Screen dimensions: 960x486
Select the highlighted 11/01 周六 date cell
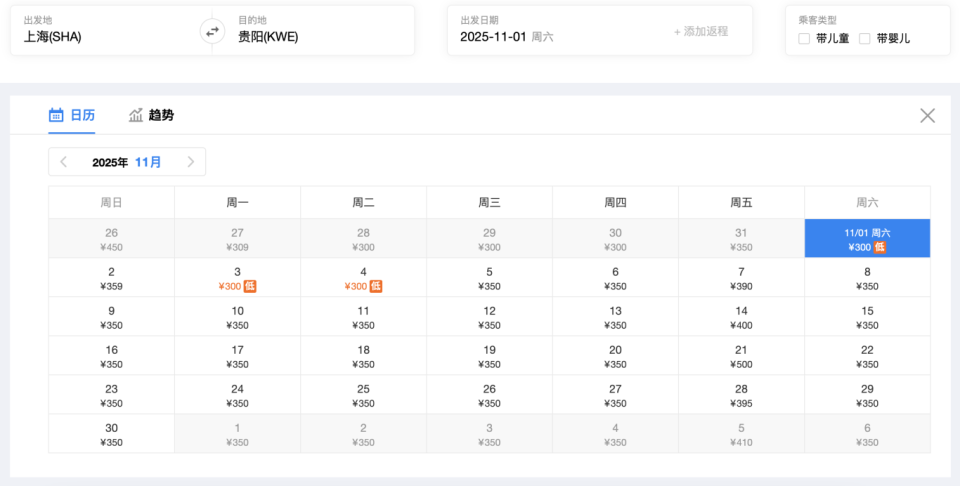[867, 239]
